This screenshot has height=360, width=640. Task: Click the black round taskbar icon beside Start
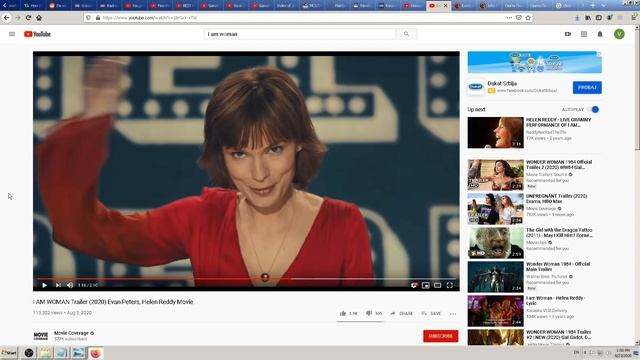[29, 353]
